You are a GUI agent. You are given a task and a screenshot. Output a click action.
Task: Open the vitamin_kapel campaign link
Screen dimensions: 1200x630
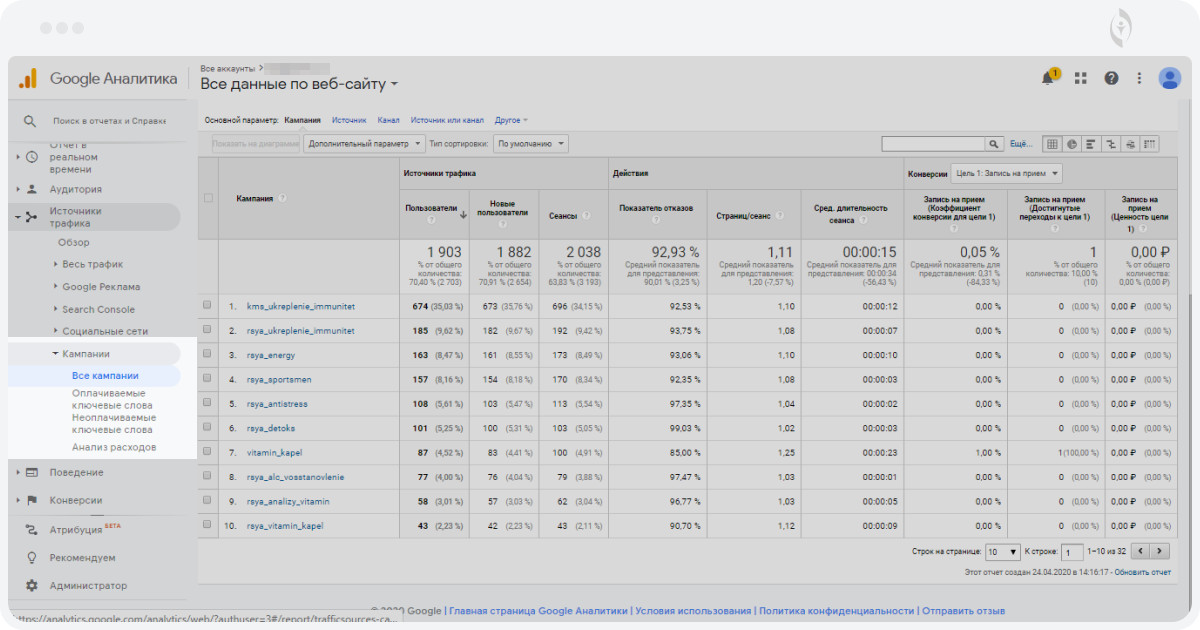[274, 452]
